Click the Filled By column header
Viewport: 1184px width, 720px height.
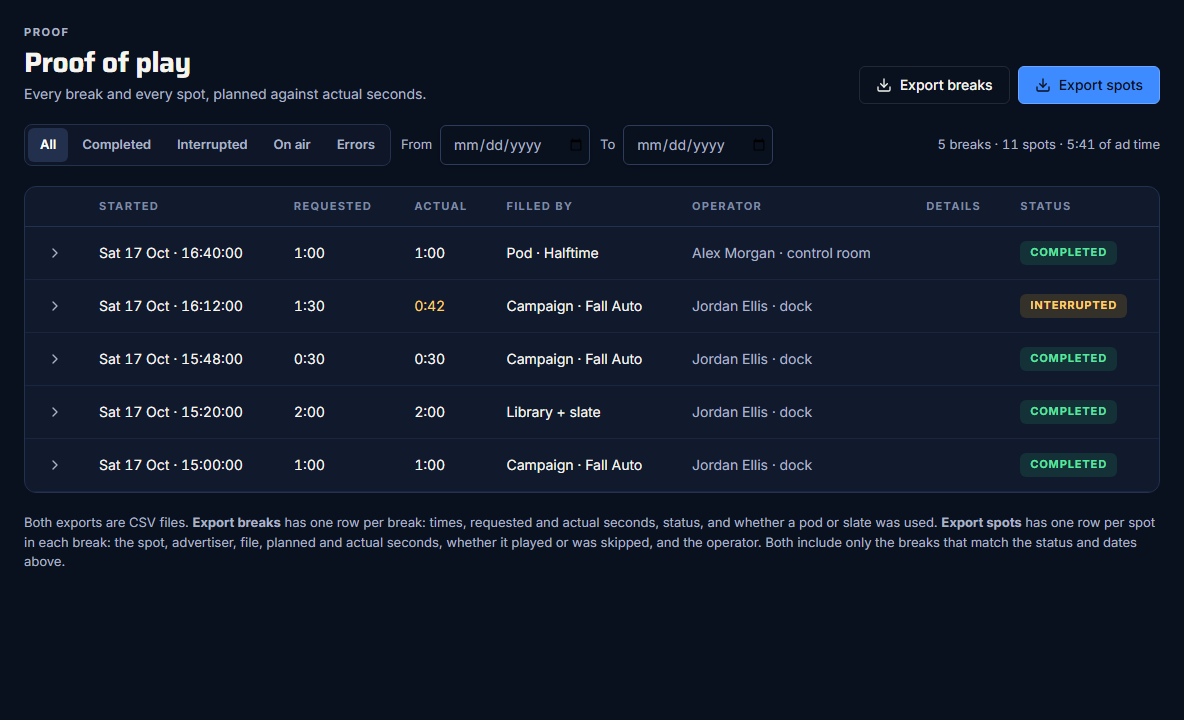tap(539, 206)
